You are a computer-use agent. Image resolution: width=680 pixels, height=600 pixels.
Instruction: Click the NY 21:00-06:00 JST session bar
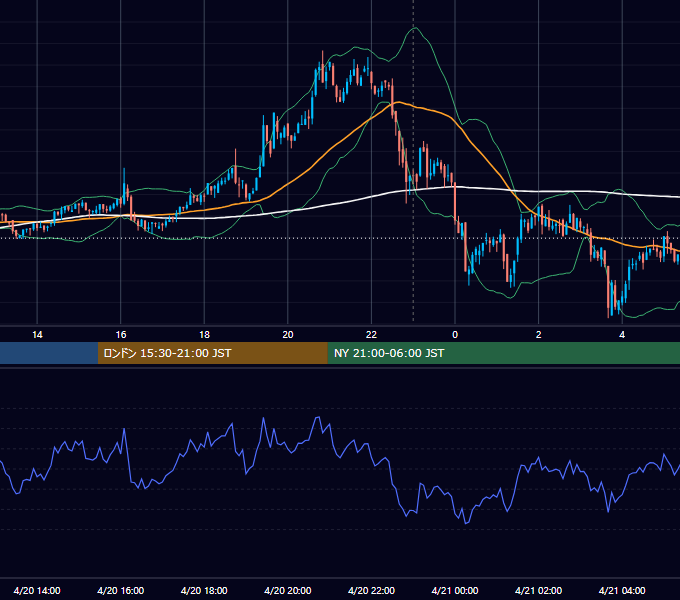503,353
